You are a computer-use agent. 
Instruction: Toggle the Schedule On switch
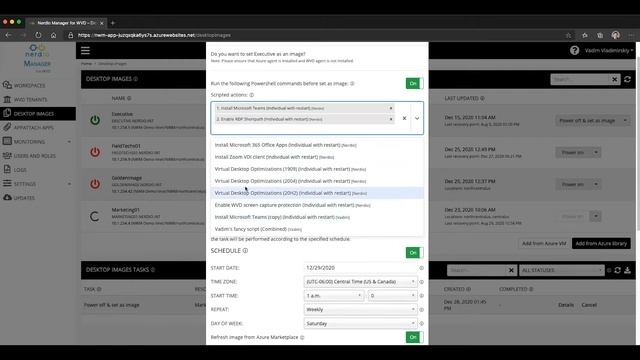pos(414,253)
